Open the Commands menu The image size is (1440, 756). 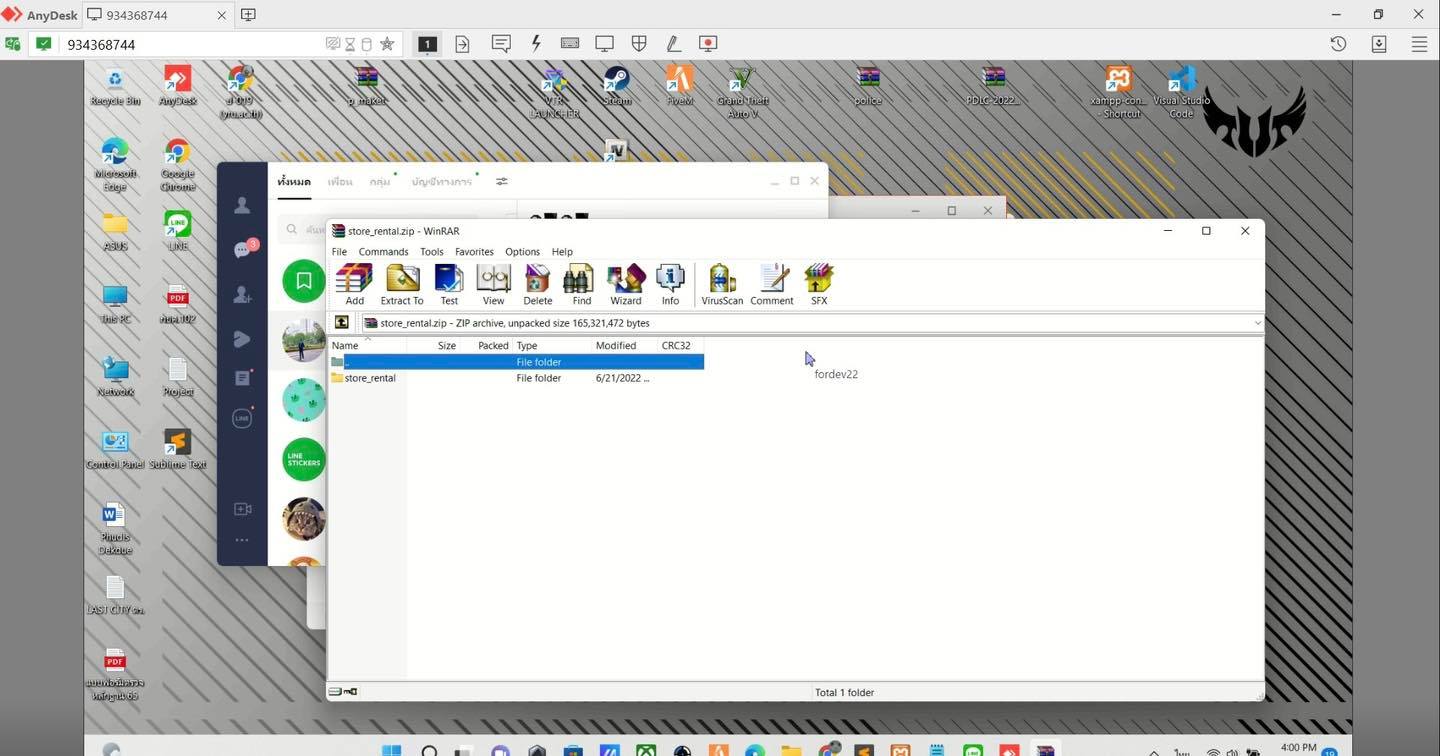pos(383,252)
